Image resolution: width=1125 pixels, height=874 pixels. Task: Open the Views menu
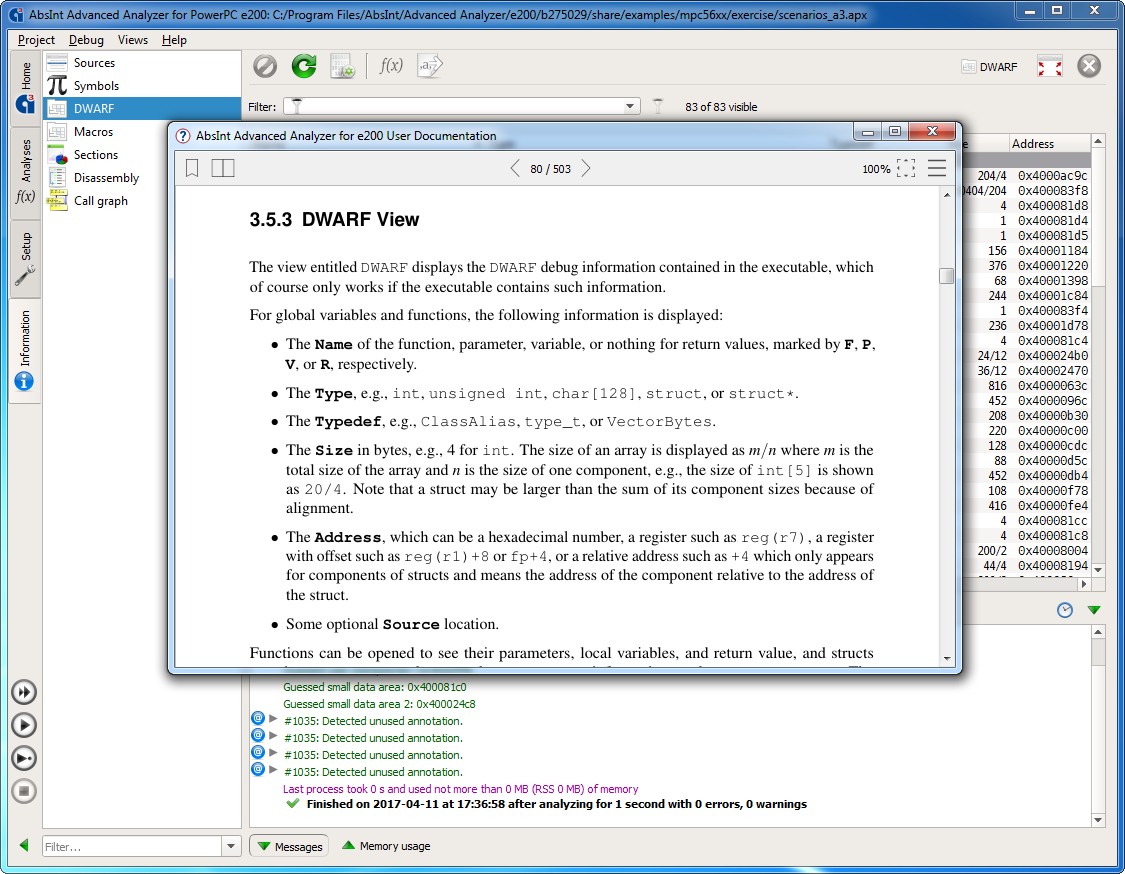point(133,40)
